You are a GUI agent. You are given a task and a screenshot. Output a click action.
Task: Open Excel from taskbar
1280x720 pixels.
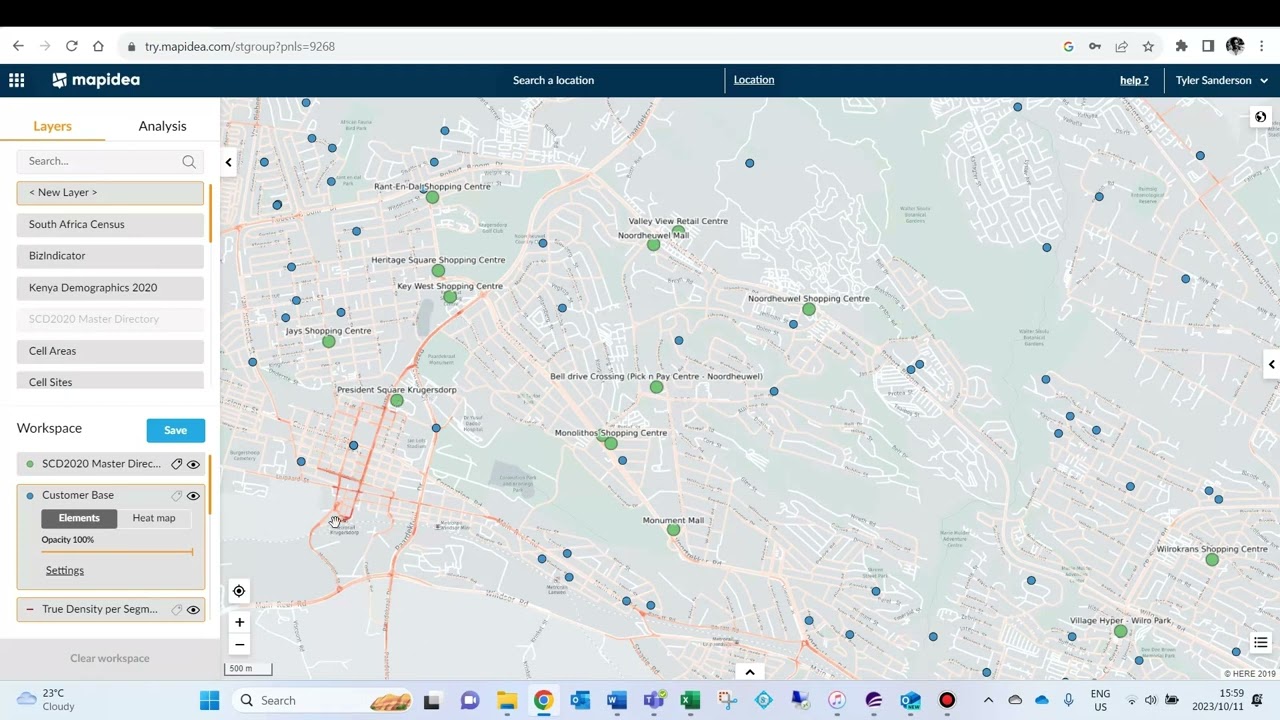pos(690,700)
